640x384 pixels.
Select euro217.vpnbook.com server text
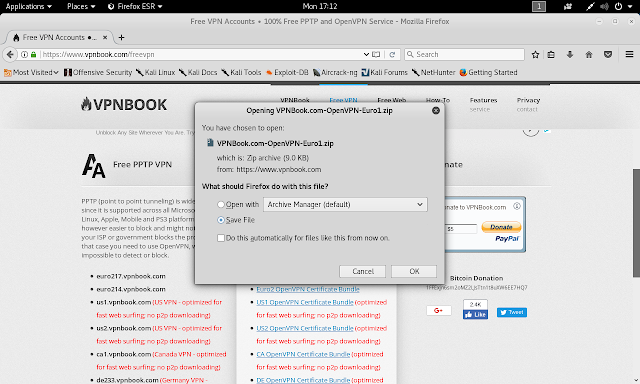[x=131, y=276]
